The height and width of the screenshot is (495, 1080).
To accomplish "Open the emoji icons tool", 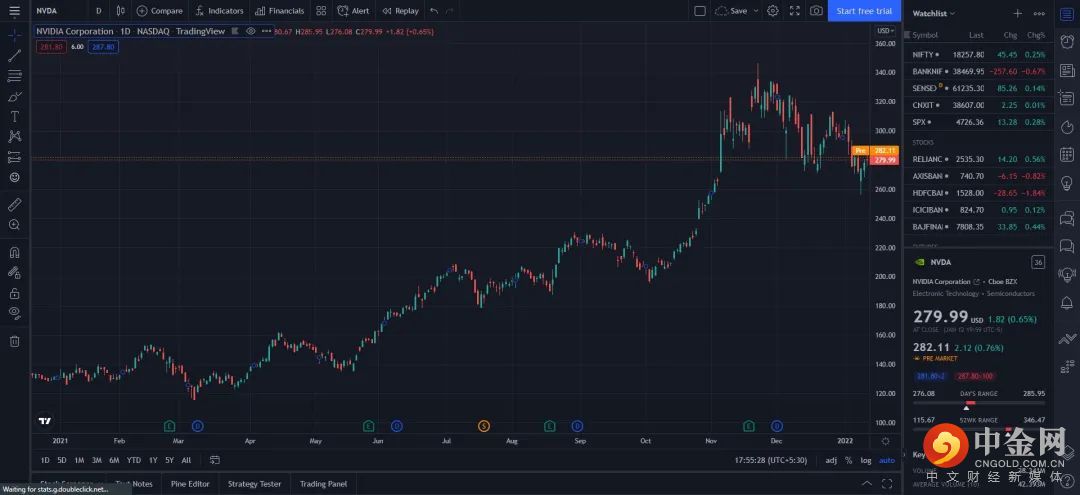I will click(14, 177).
